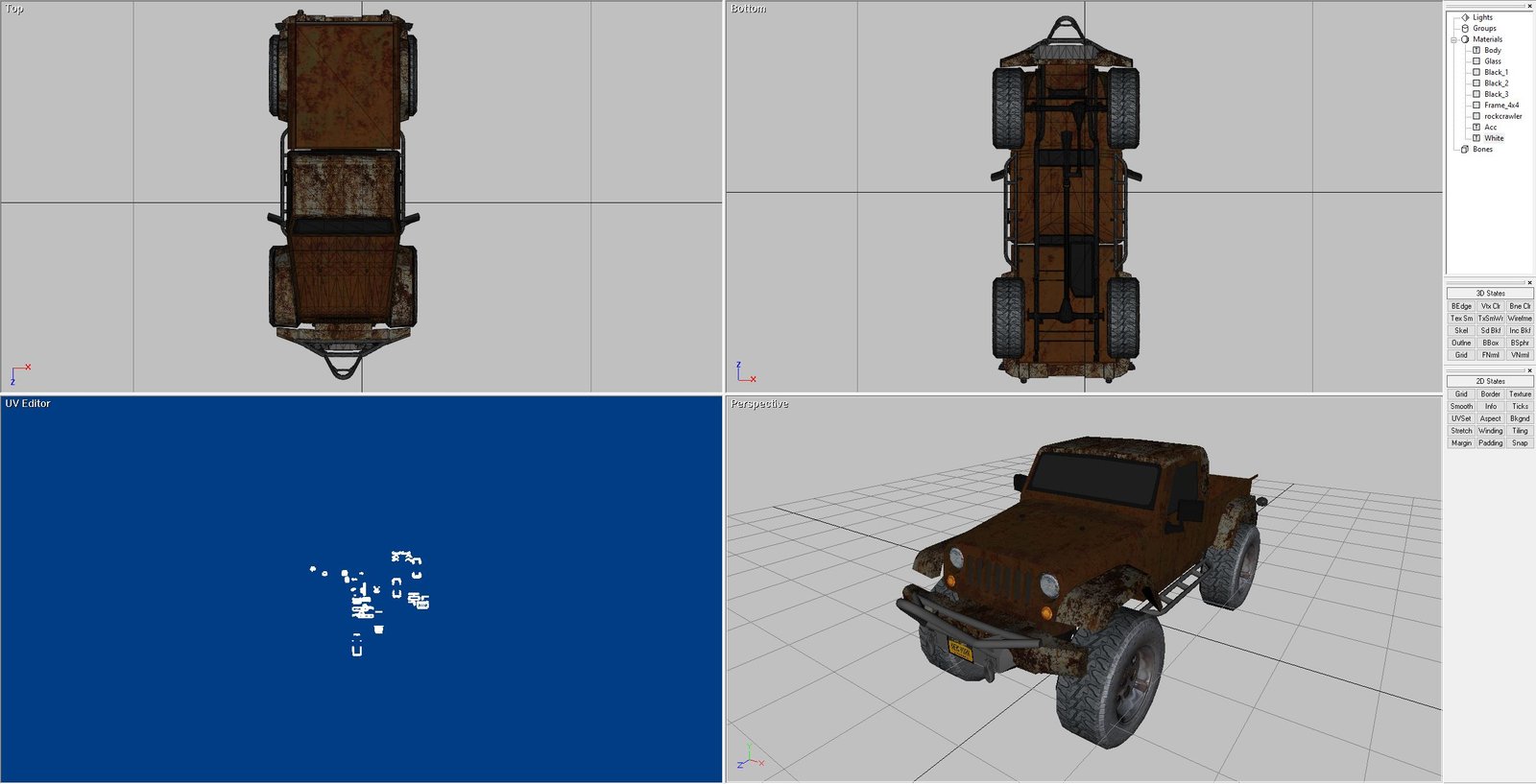
Task: Click the Body material texture icon
Action: 1476,50
